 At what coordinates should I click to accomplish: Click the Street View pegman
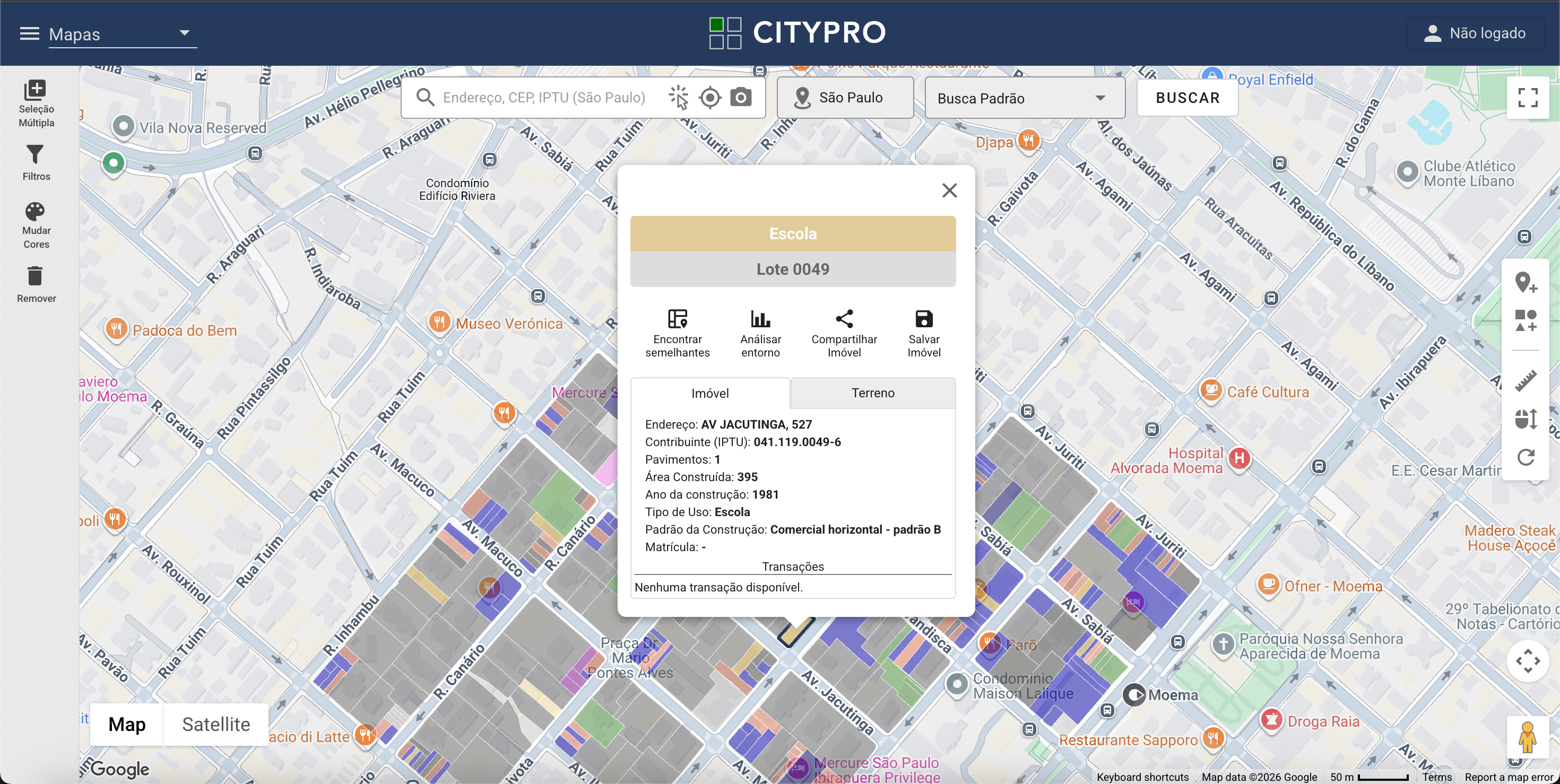[x=1527, y=737]
